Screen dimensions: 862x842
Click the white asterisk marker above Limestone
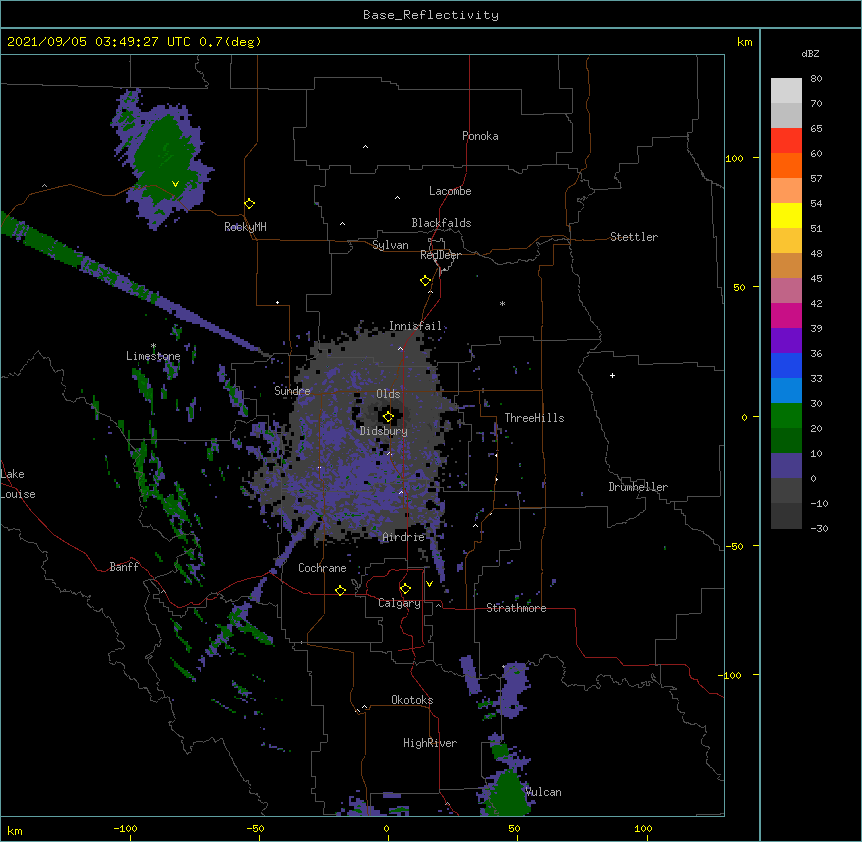[153, 346]
